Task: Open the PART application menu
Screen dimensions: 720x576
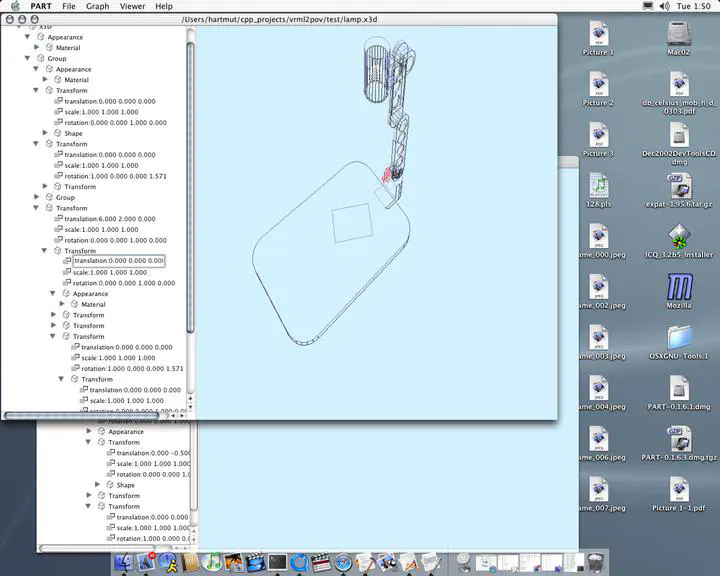Action: point(41,6)
